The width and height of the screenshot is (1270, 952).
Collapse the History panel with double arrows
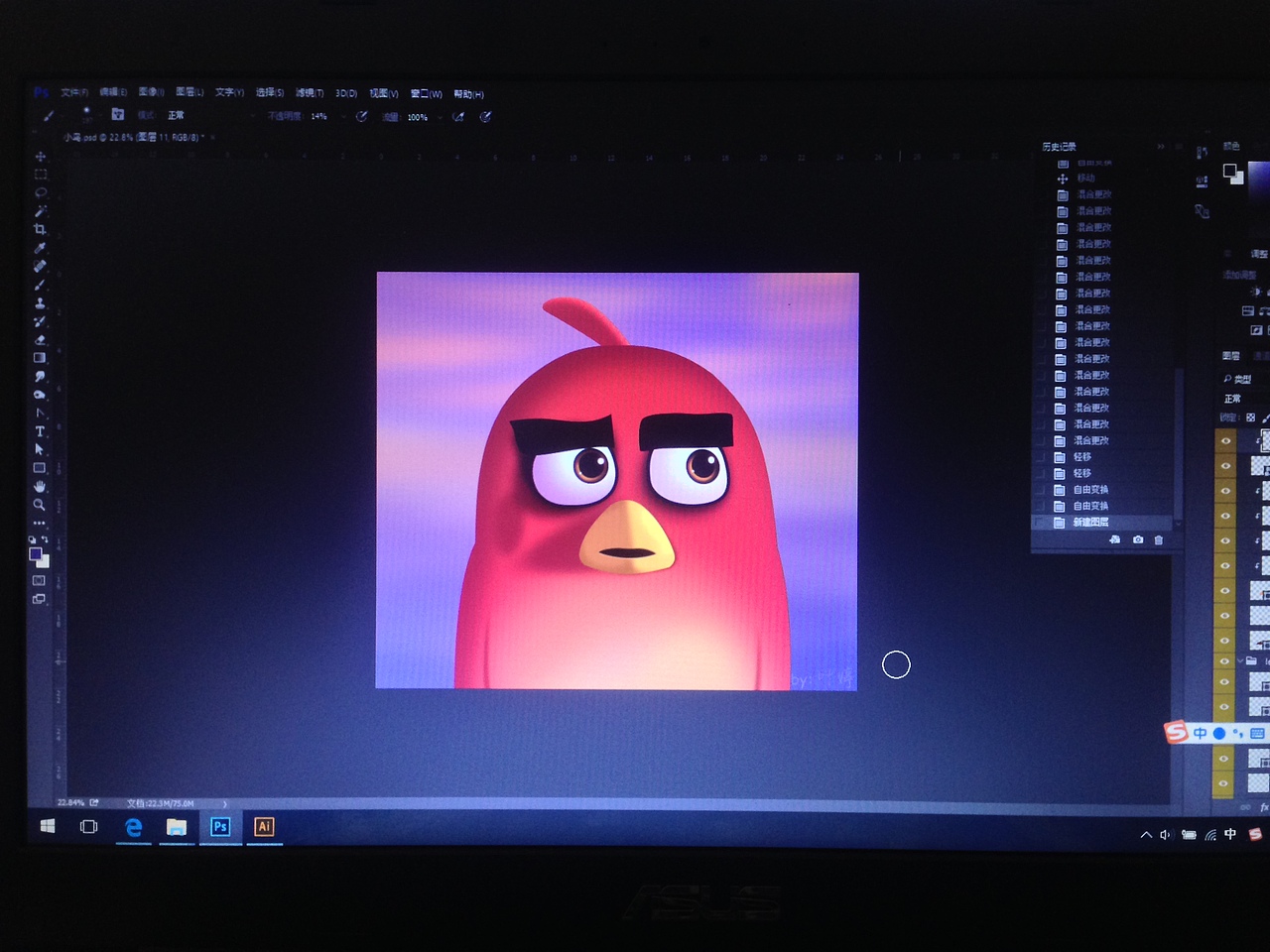tap(1161, 147)
